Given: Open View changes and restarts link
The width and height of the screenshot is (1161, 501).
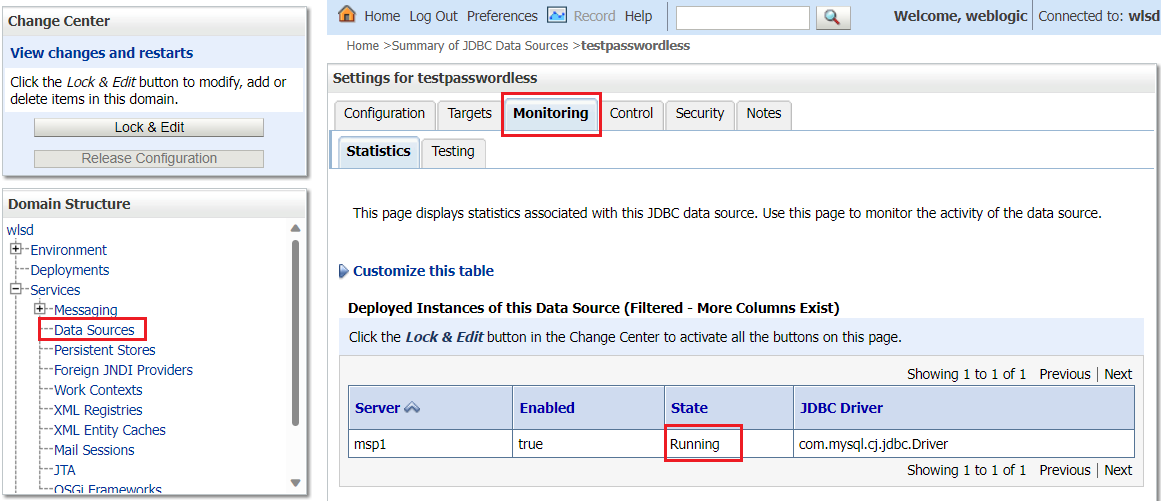Looking at the screenshot, I should pyautogui.click(x=102, y=53).
